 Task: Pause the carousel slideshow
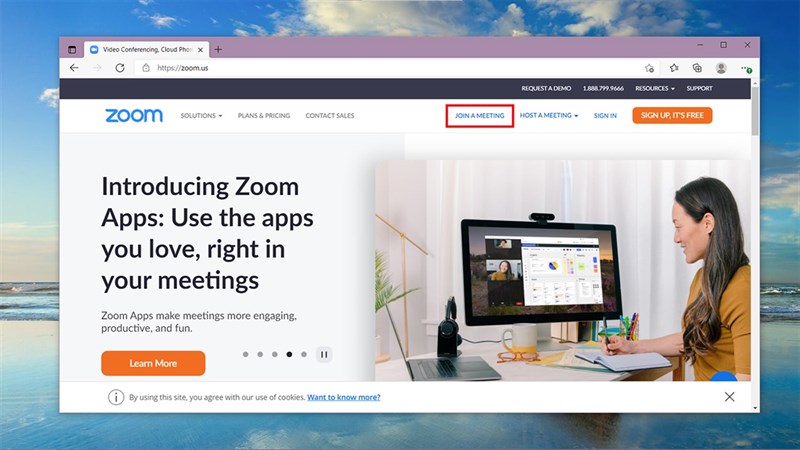click(x=324, y=355)
